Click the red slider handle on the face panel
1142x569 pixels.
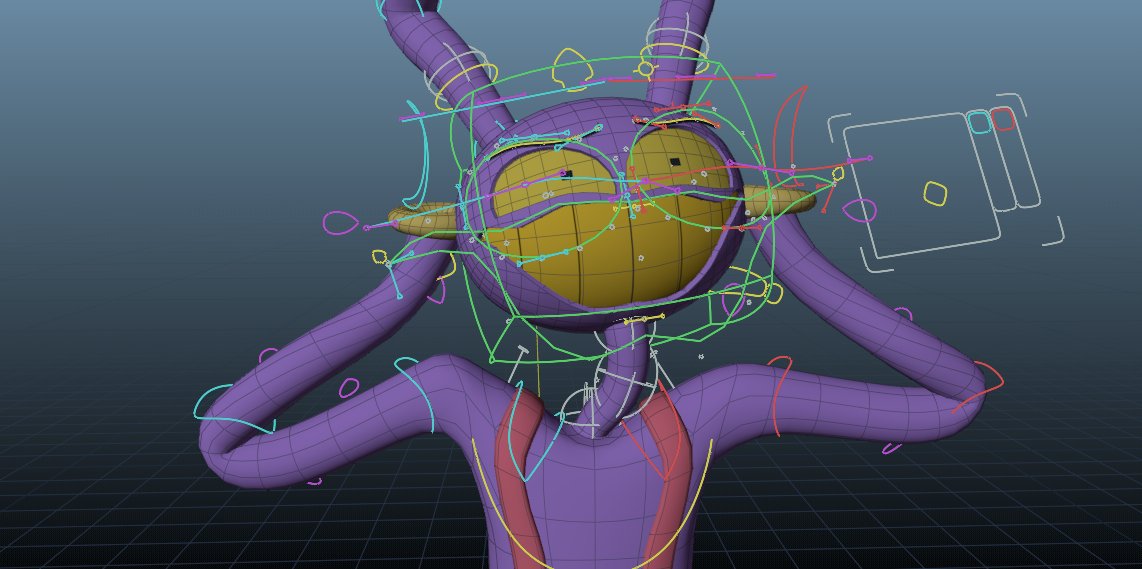(1003, 119)
